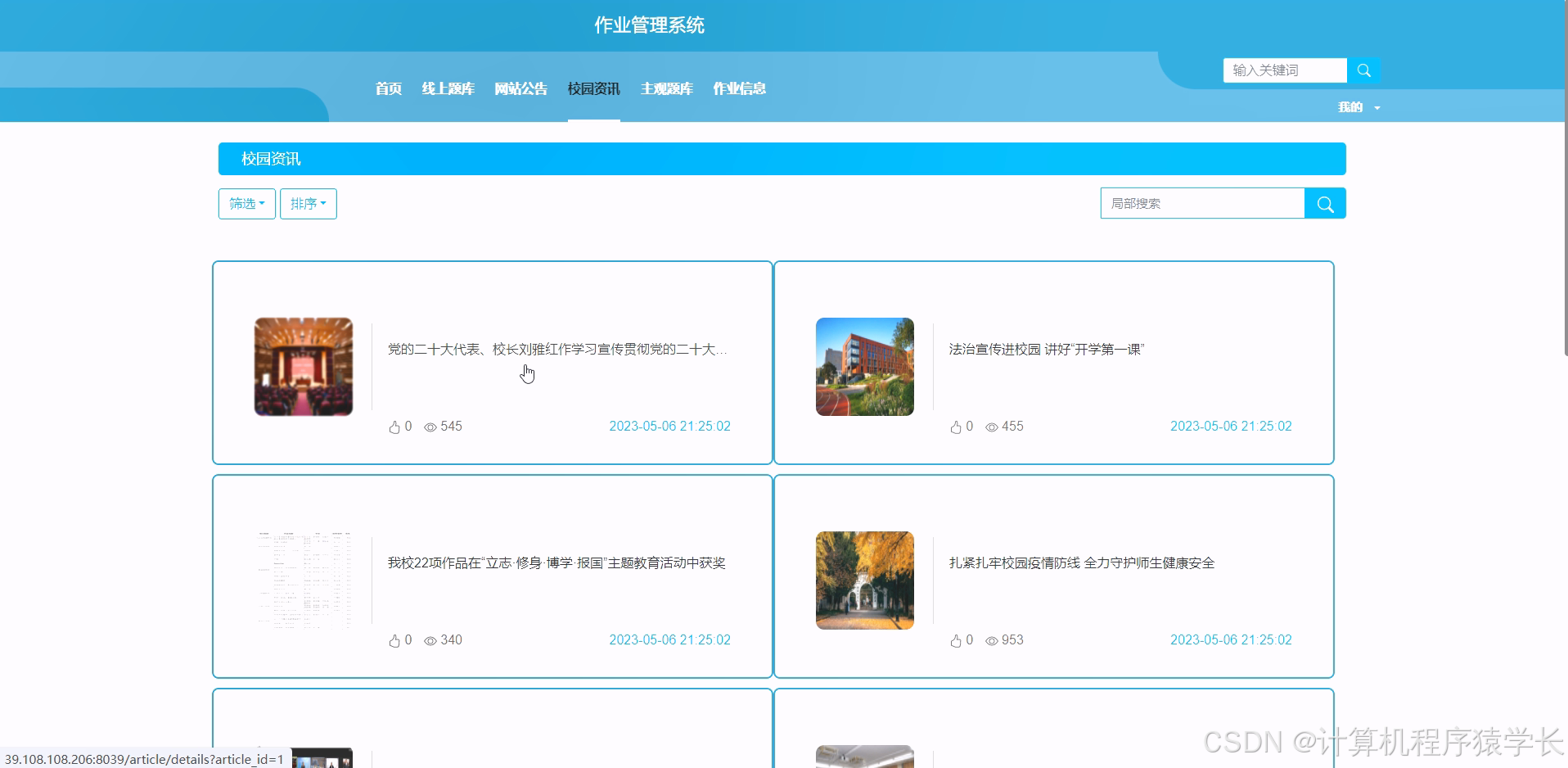Expand the 我的 account menu

click(x=1358, y=107)
